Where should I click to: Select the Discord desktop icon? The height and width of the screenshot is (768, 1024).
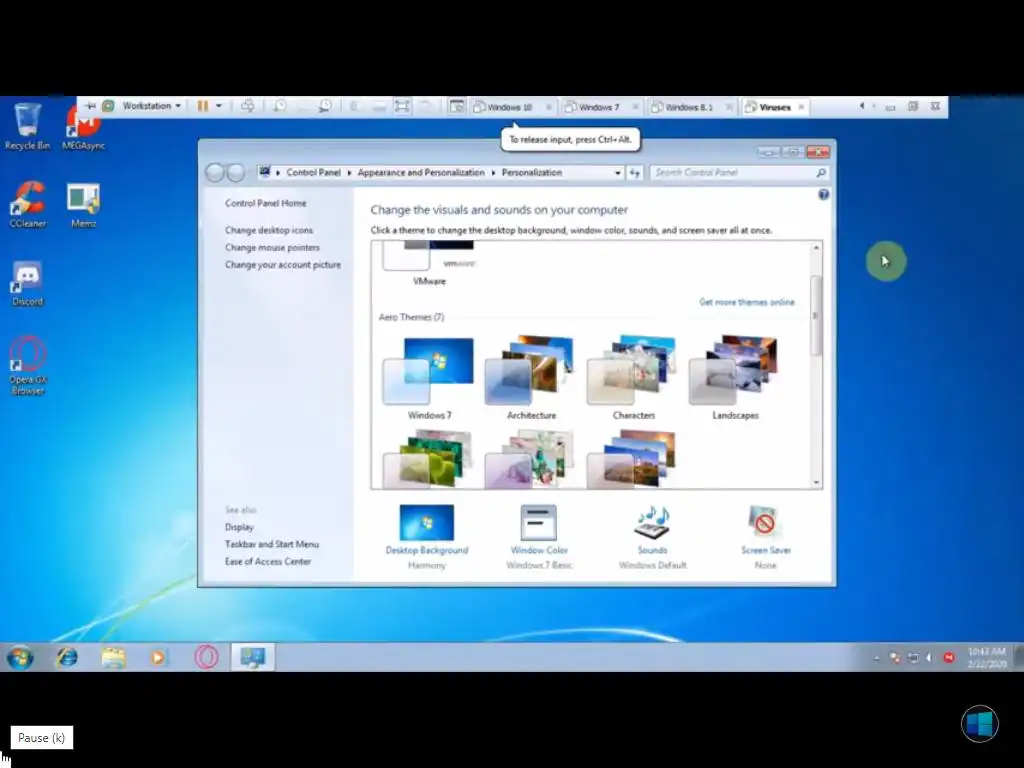(27, 283)
